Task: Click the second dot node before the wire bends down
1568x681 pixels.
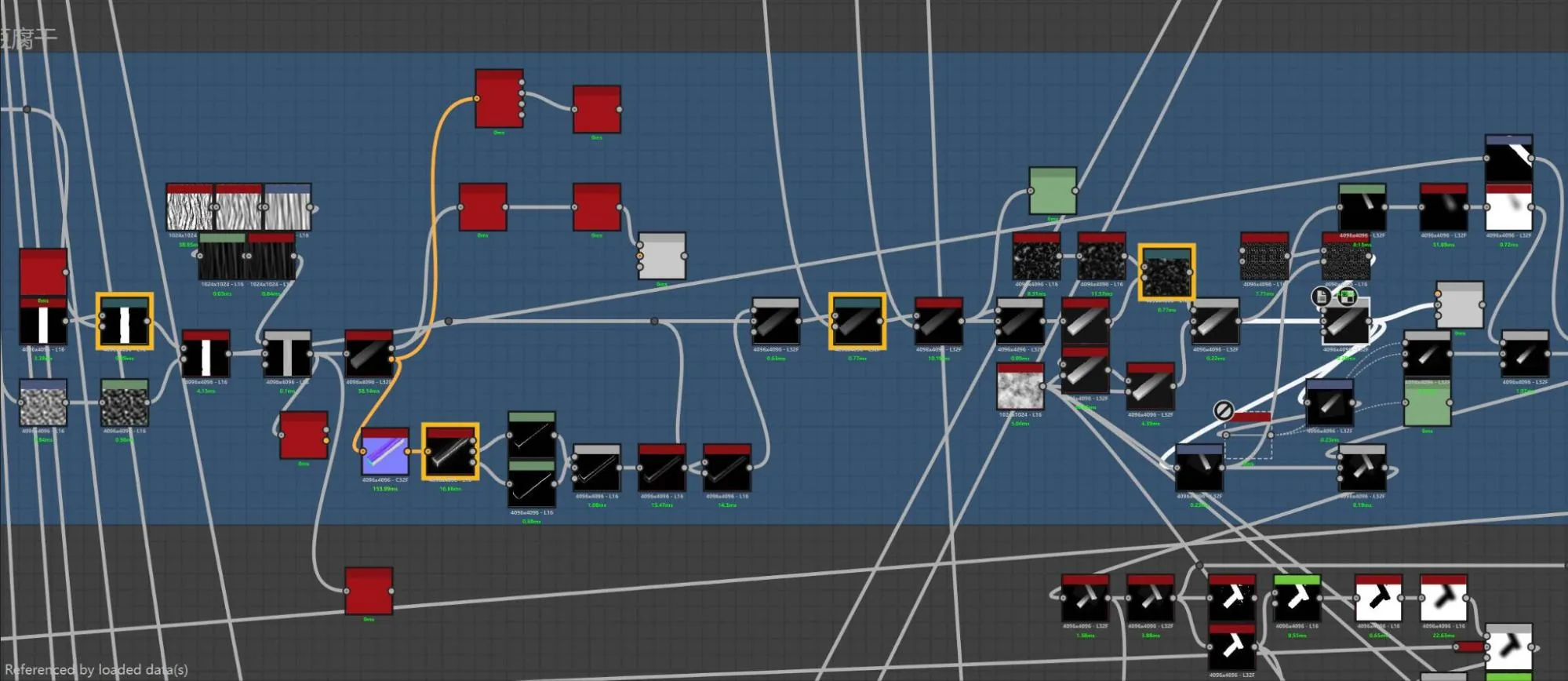Action: [654, 321]
